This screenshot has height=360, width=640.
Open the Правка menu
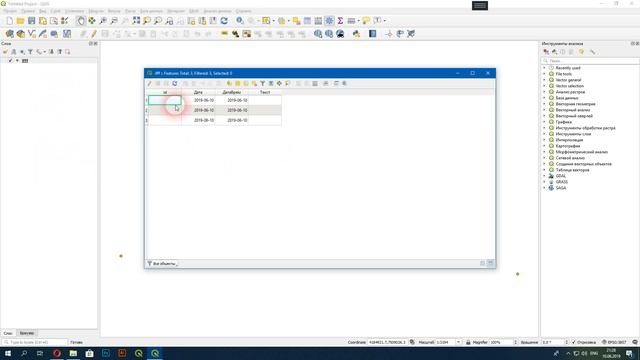pos(28,11)
